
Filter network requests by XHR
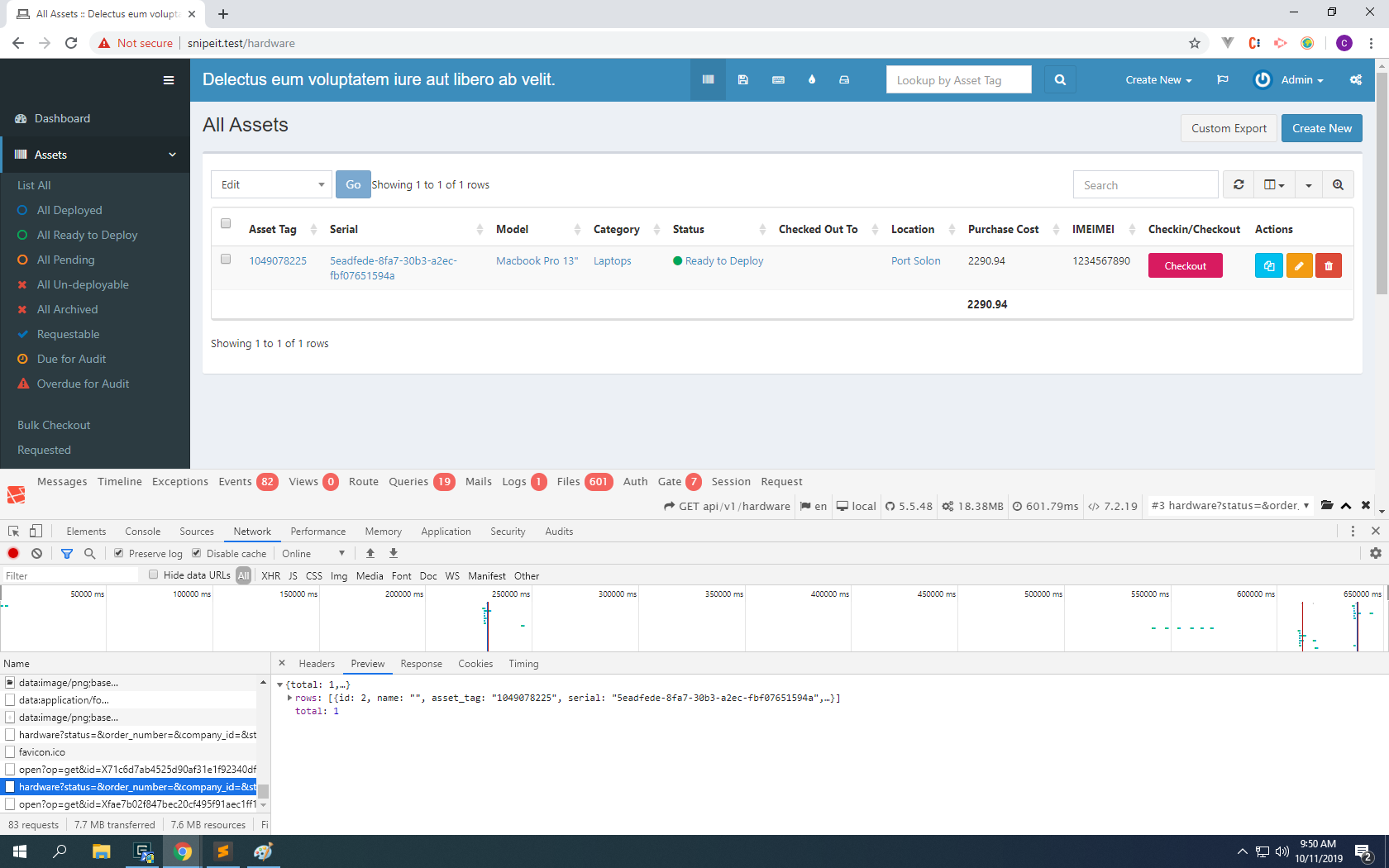click(270, 575)
